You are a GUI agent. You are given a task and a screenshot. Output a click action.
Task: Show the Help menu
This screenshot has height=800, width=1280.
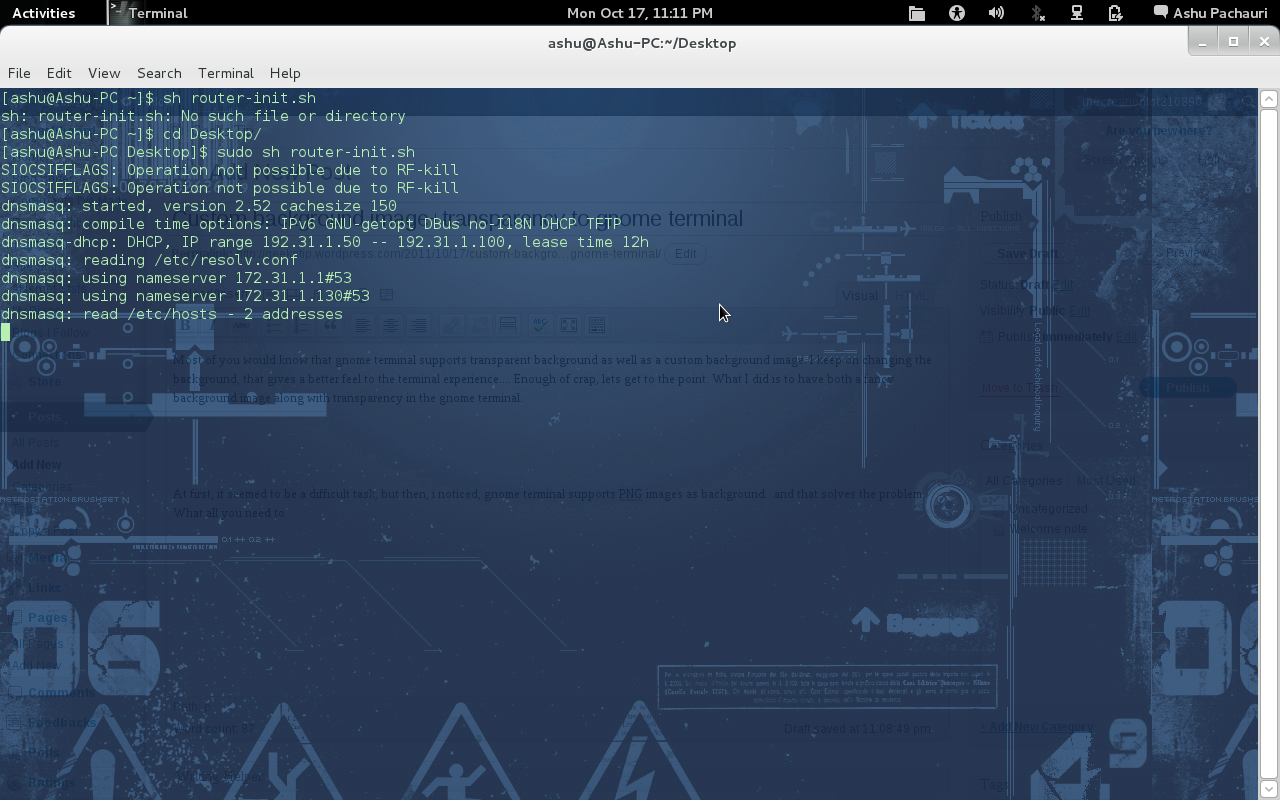(285, 73)
